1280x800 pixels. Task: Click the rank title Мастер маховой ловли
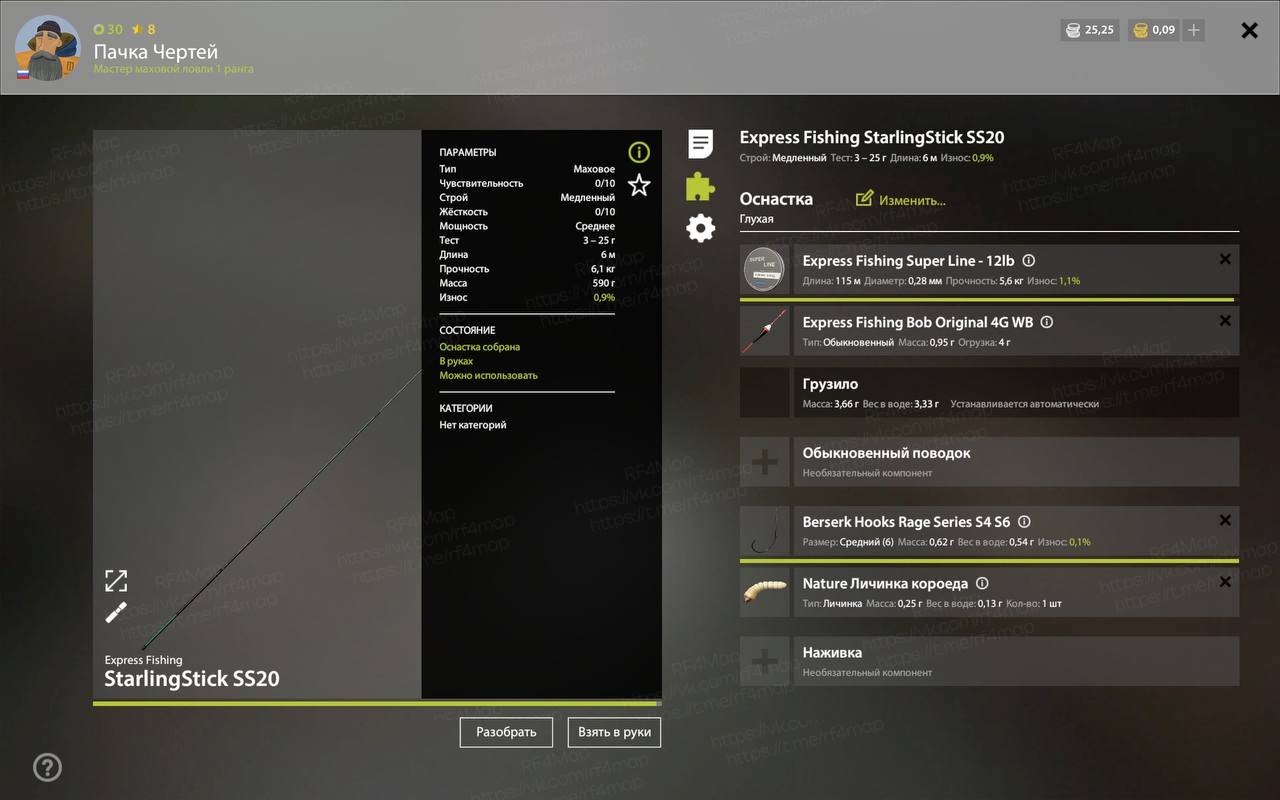pyautogui.click(x=174, y=70)
